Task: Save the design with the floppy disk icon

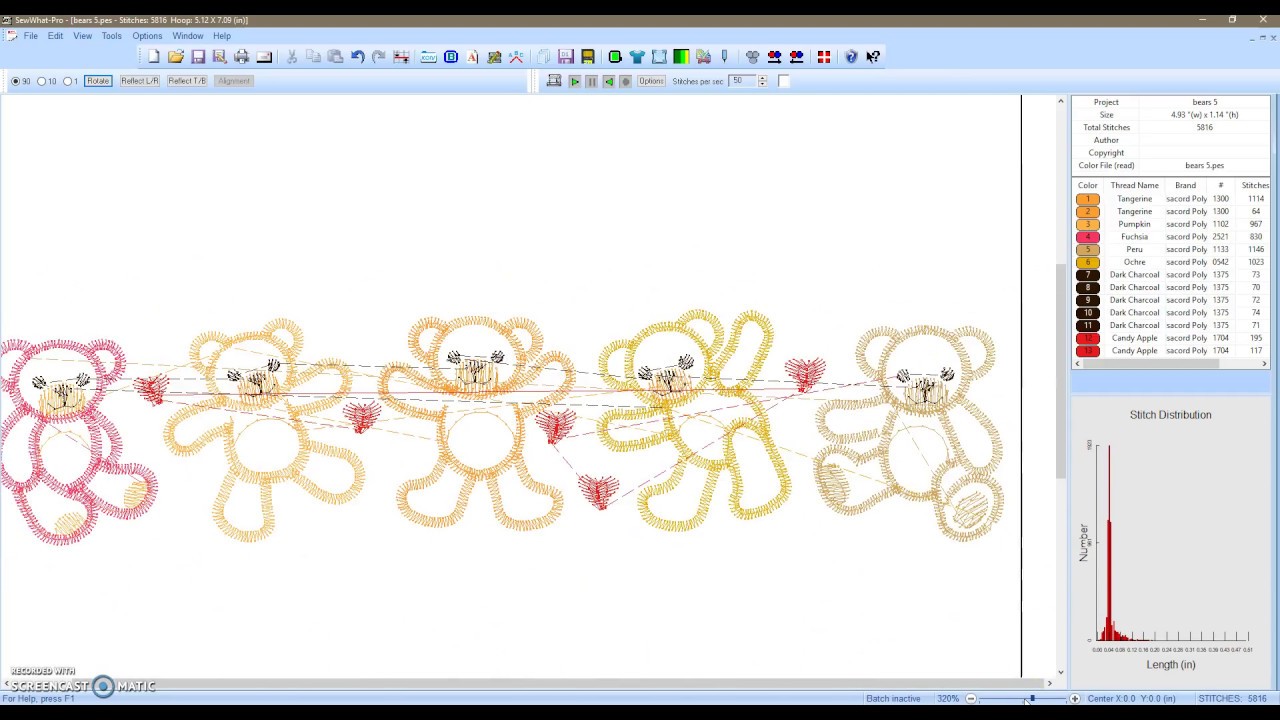Action: click(198, 57)
